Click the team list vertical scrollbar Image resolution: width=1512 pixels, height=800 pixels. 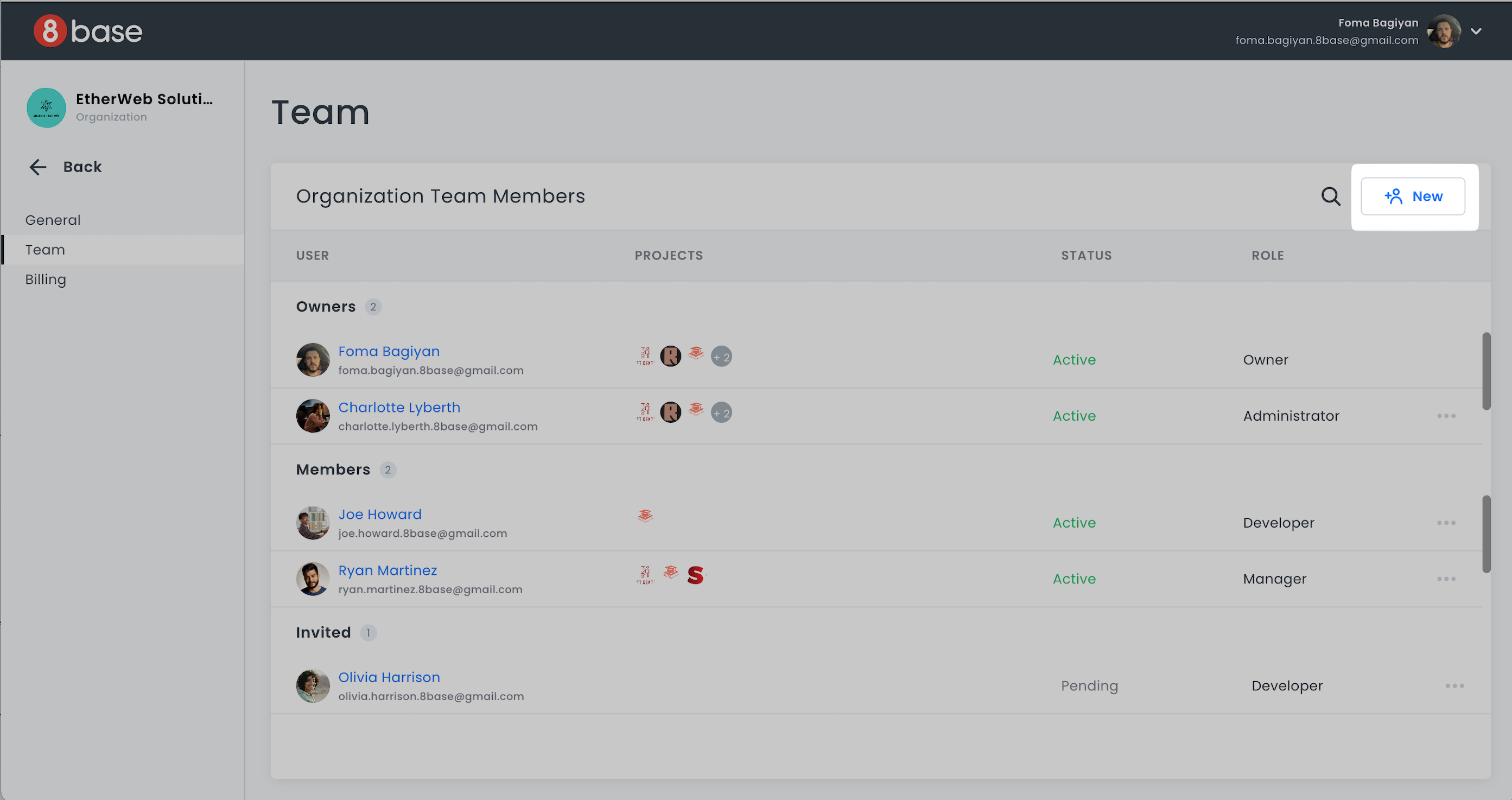click(1486, 371)
